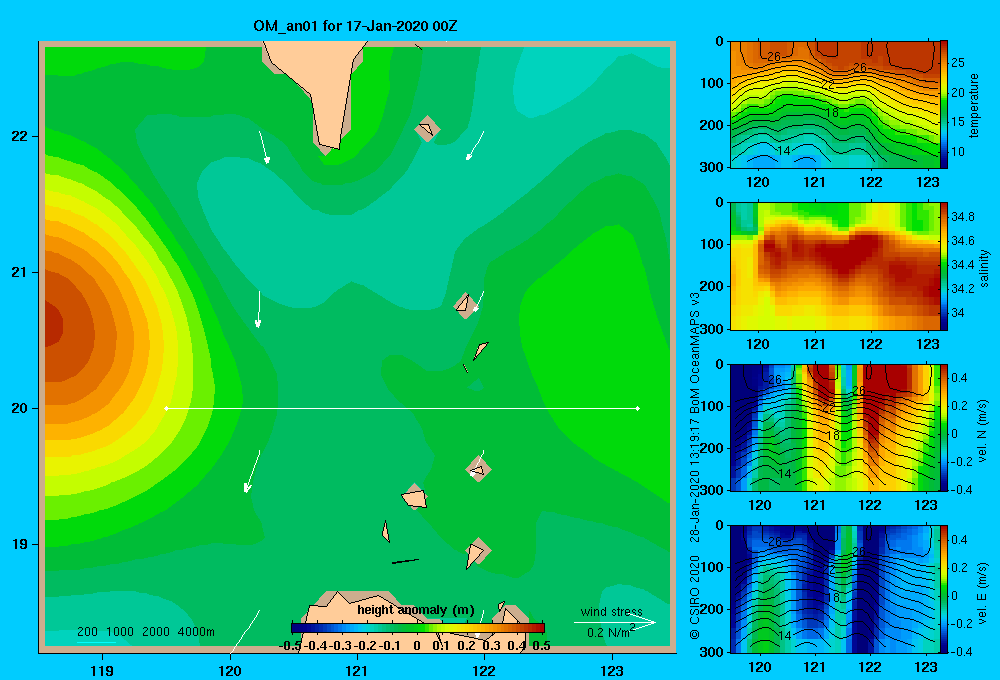Click longitude label 123 below the main map
Screen dimensions: 1000x680
point(612,670)
